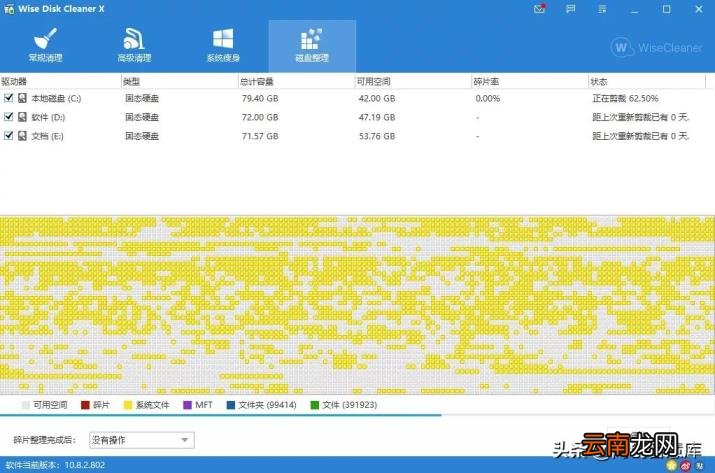This screenshot has width=715, height=473.
Task: Sort by the 状态 column header
Action: pos(647,82)
